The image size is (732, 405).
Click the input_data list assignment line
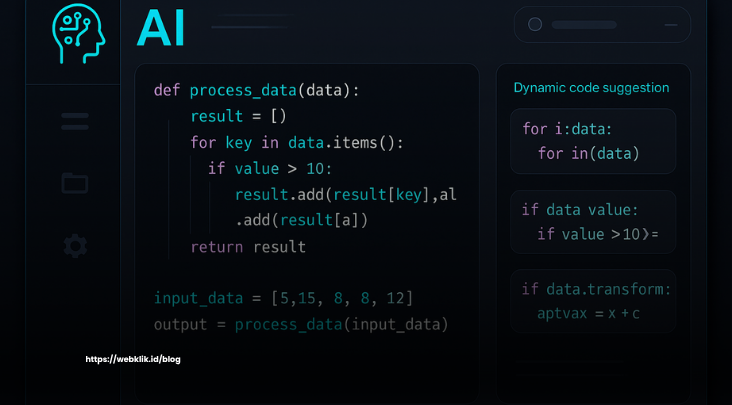pos(283,298)
